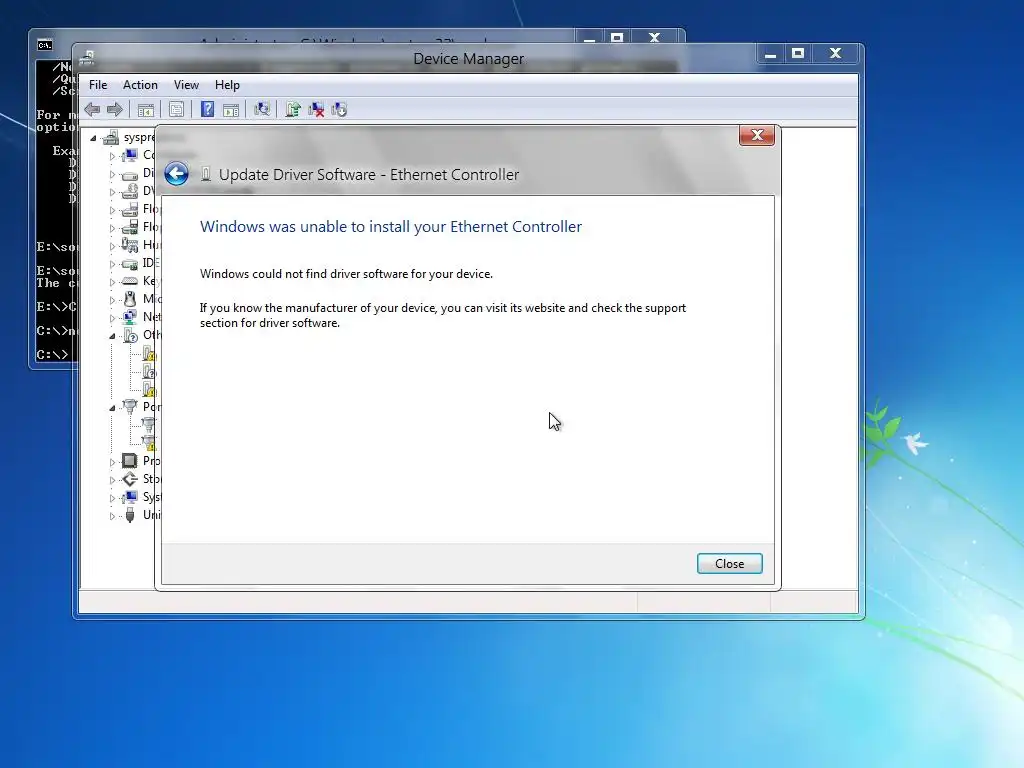Open the Action menu
This screenshot has height=768, width=1024.
(x=140, y=85)
